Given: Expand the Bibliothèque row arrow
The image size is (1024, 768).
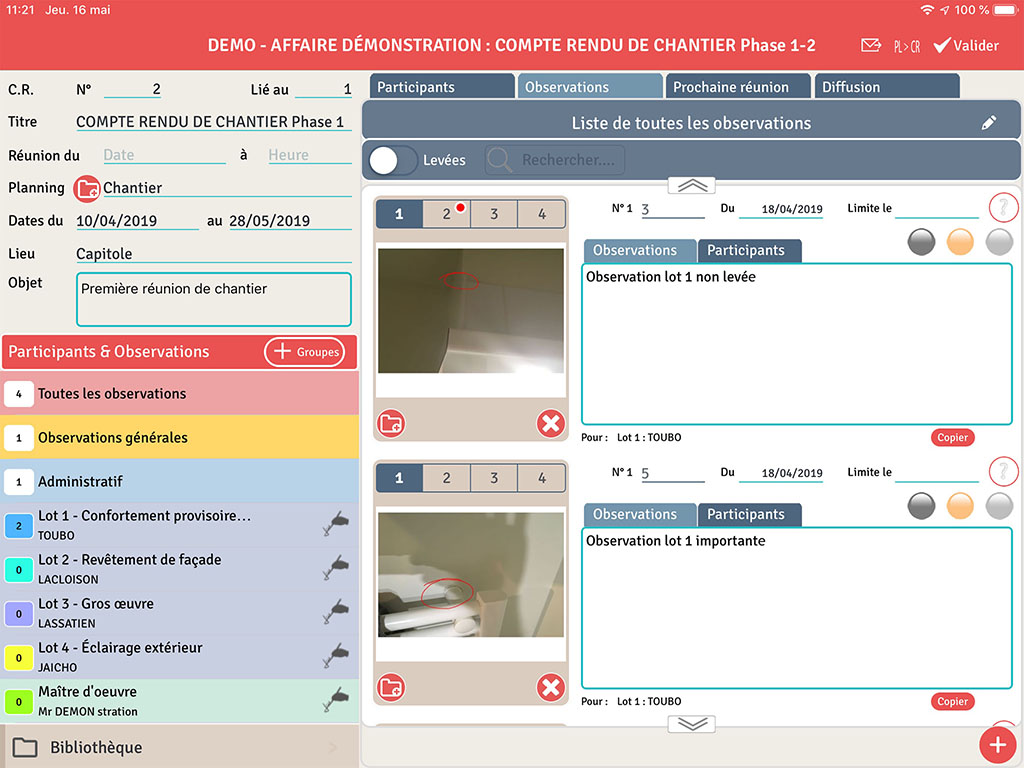Looking at the screenshot, I should pos(333,747).
